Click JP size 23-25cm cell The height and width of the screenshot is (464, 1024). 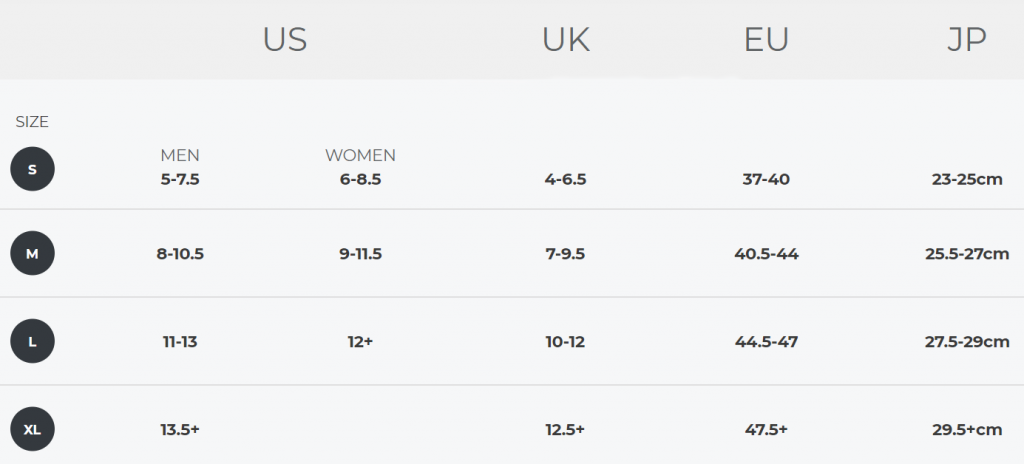[967, 179]
